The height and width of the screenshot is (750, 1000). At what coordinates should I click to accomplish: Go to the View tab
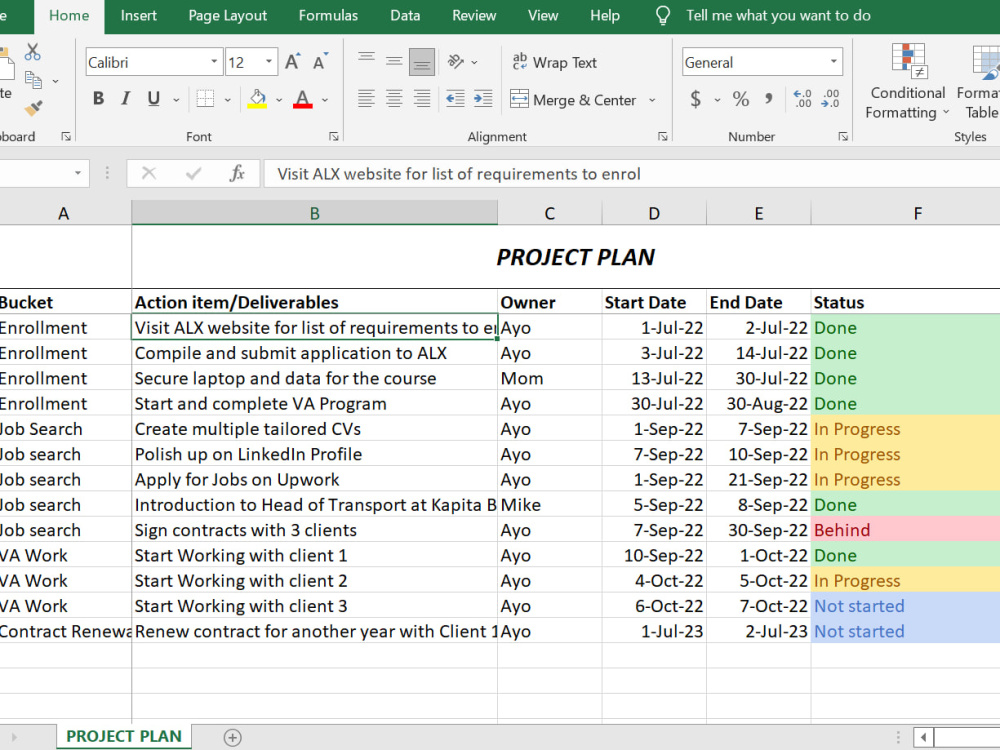(x=543, y=15)
